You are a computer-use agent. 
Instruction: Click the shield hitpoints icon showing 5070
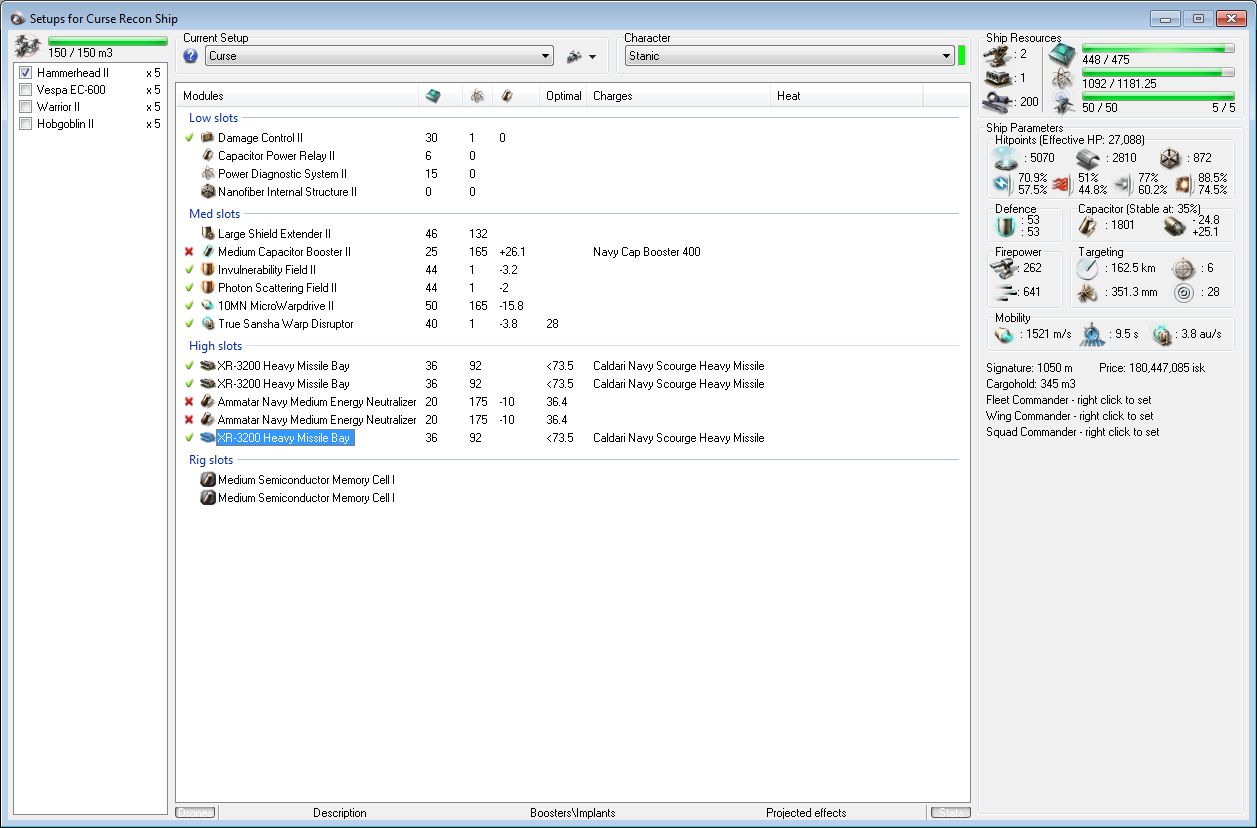tap(1006, 158)
